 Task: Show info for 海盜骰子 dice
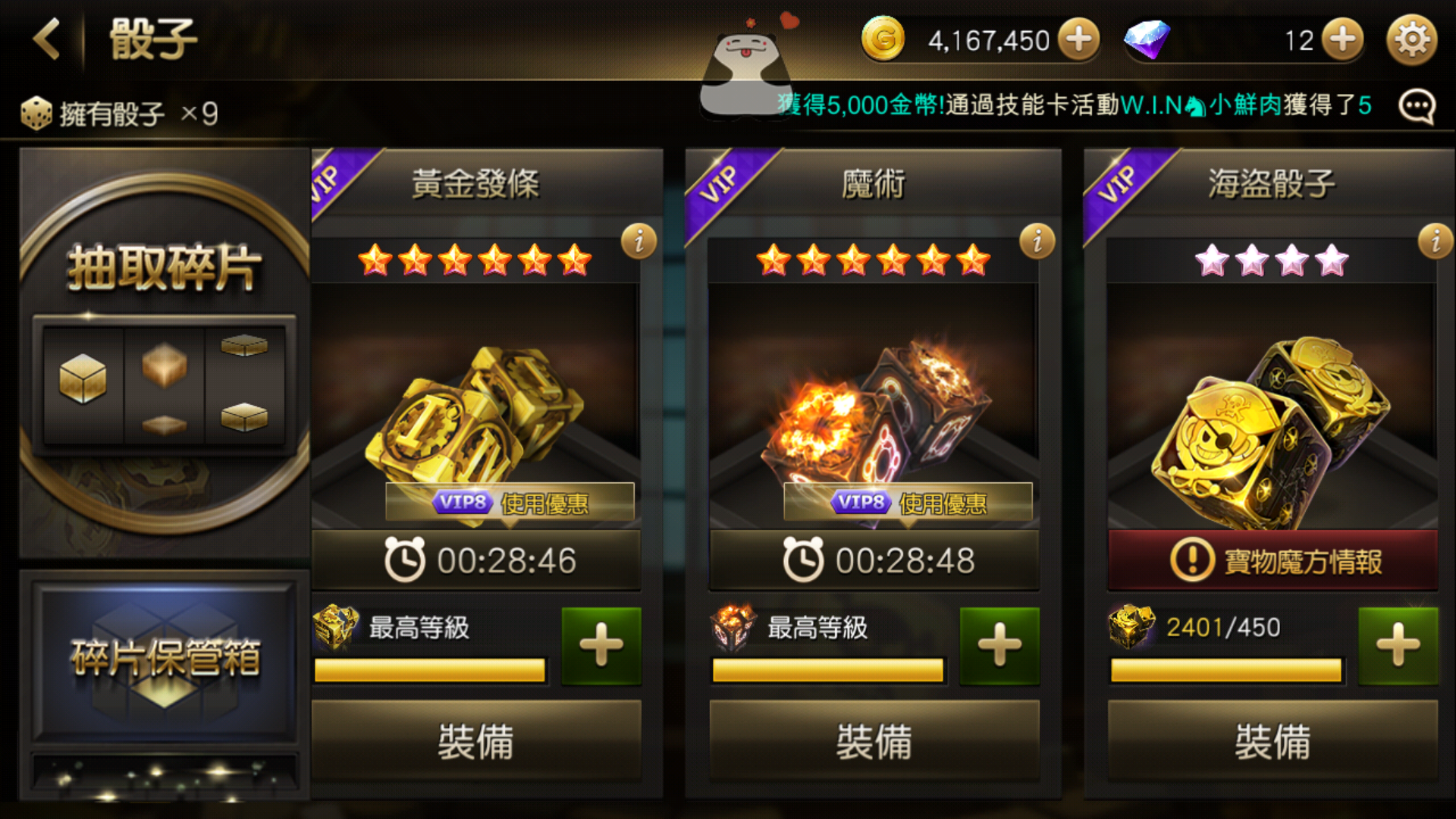(x=1436, y=242)
